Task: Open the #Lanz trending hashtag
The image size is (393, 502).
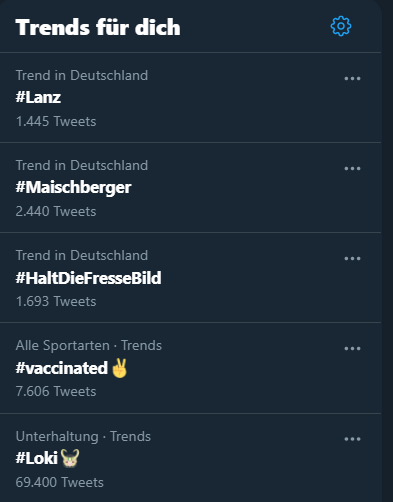Action: click(38, 97)
